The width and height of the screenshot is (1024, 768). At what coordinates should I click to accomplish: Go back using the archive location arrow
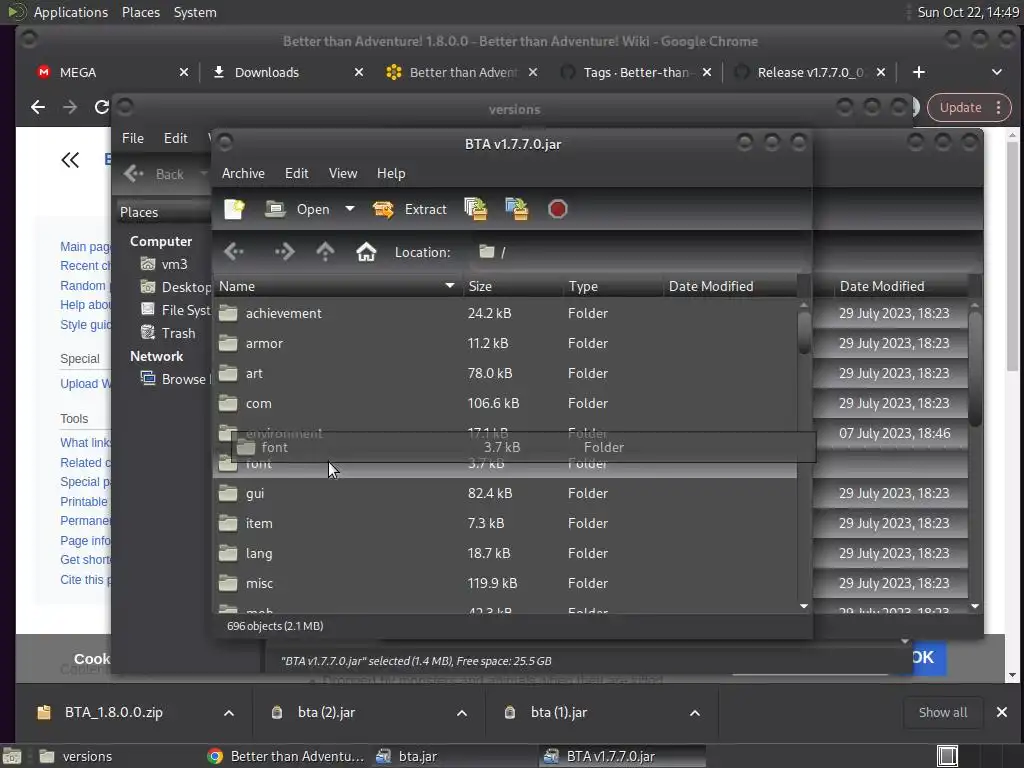click(x=234, y=251)
